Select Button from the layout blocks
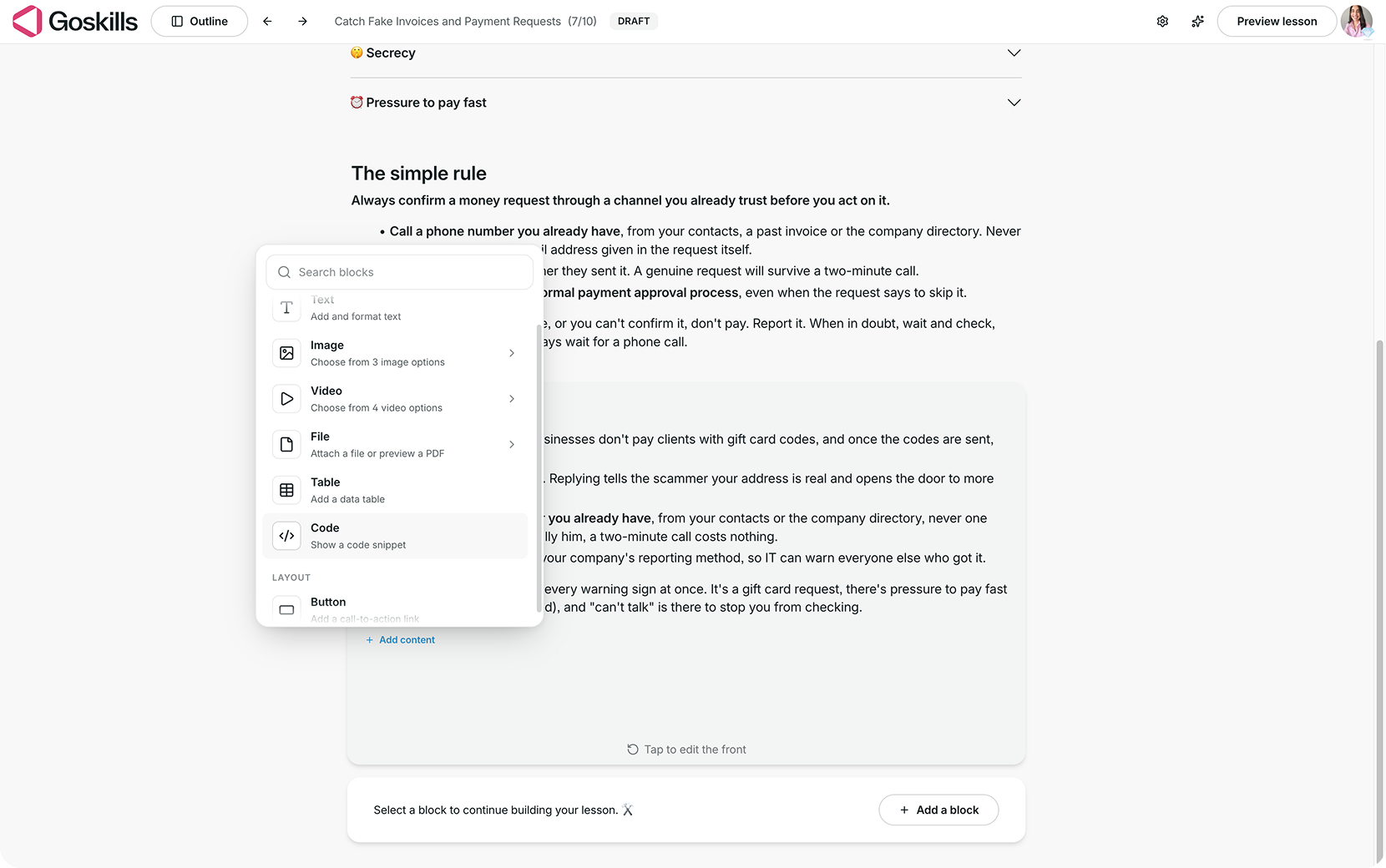The height and width of the screenshot is (868, 1386). [x=395, y=609]
